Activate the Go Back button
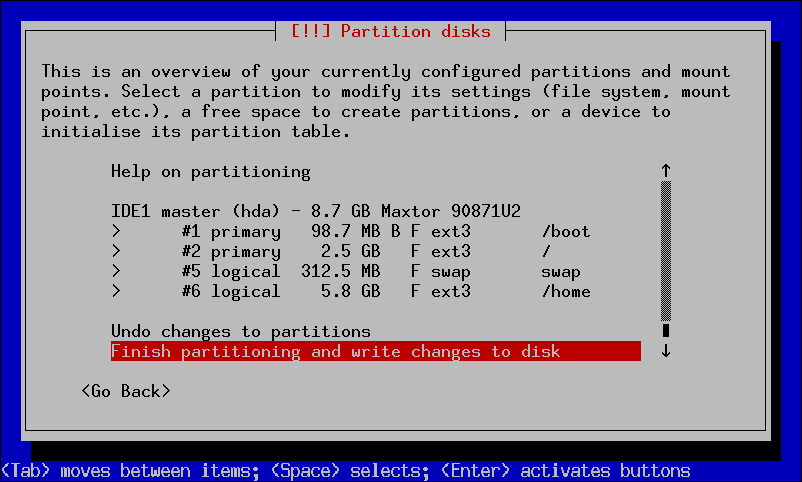 pyautogui.click(x=126, y=391)
